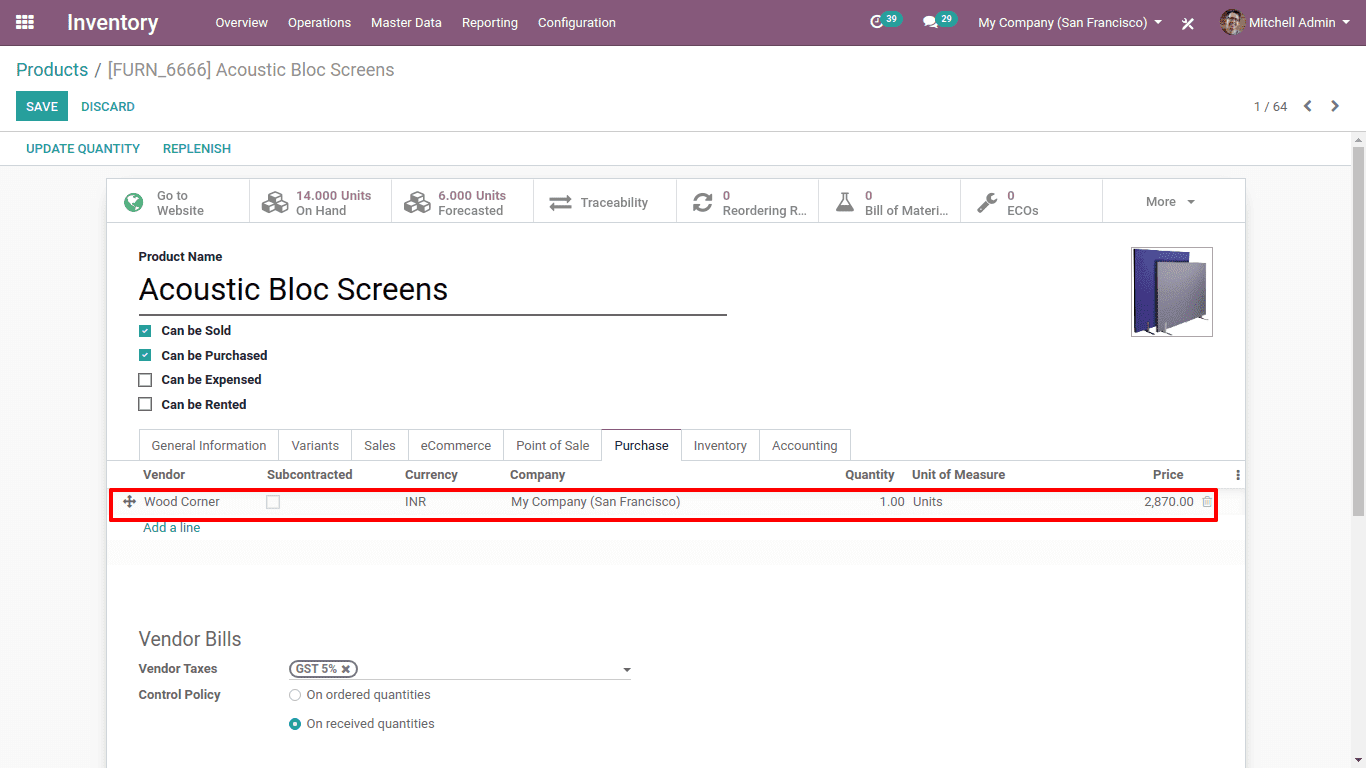Click the Acoustic Bloc Screens product image
1366x768 pixels.
1172,292
